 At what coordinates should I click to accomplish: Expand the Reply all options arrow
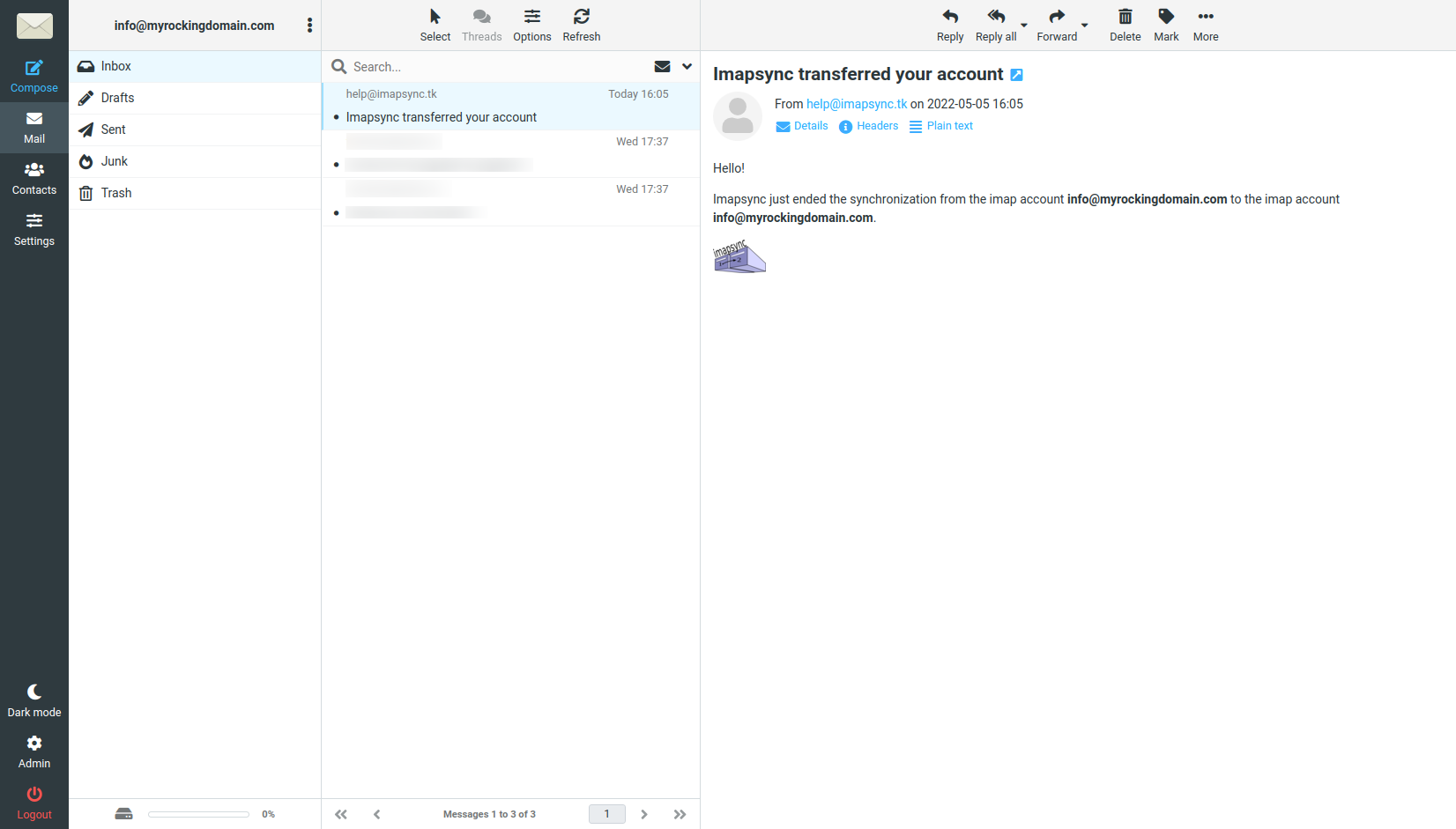tap(1024, 26)
